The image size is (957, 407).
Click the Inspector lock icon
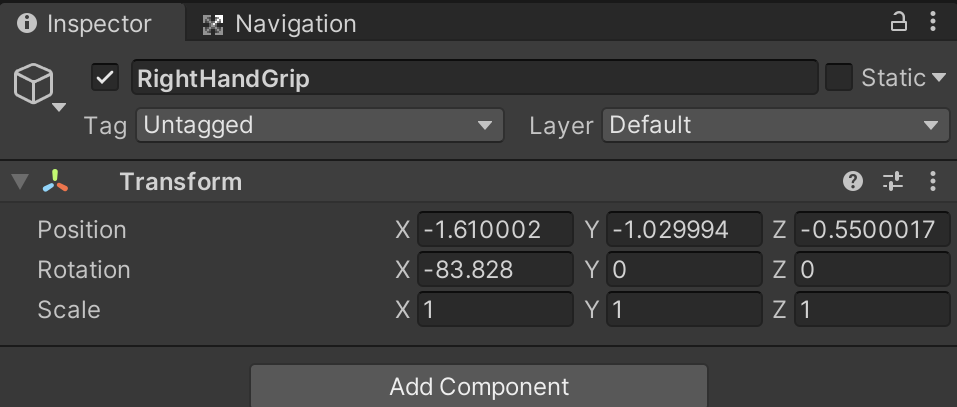click(898, 22)
